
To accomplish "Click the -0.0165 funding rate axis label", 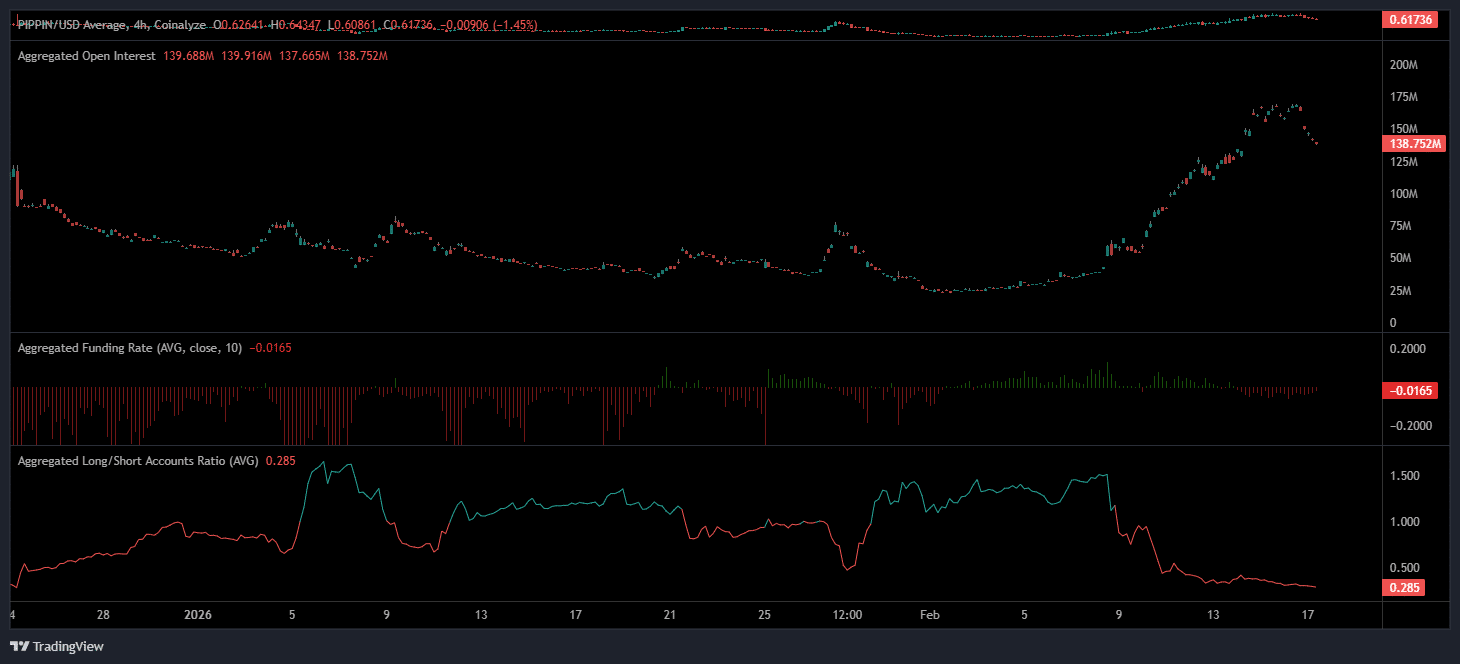I will point(1412,391).
